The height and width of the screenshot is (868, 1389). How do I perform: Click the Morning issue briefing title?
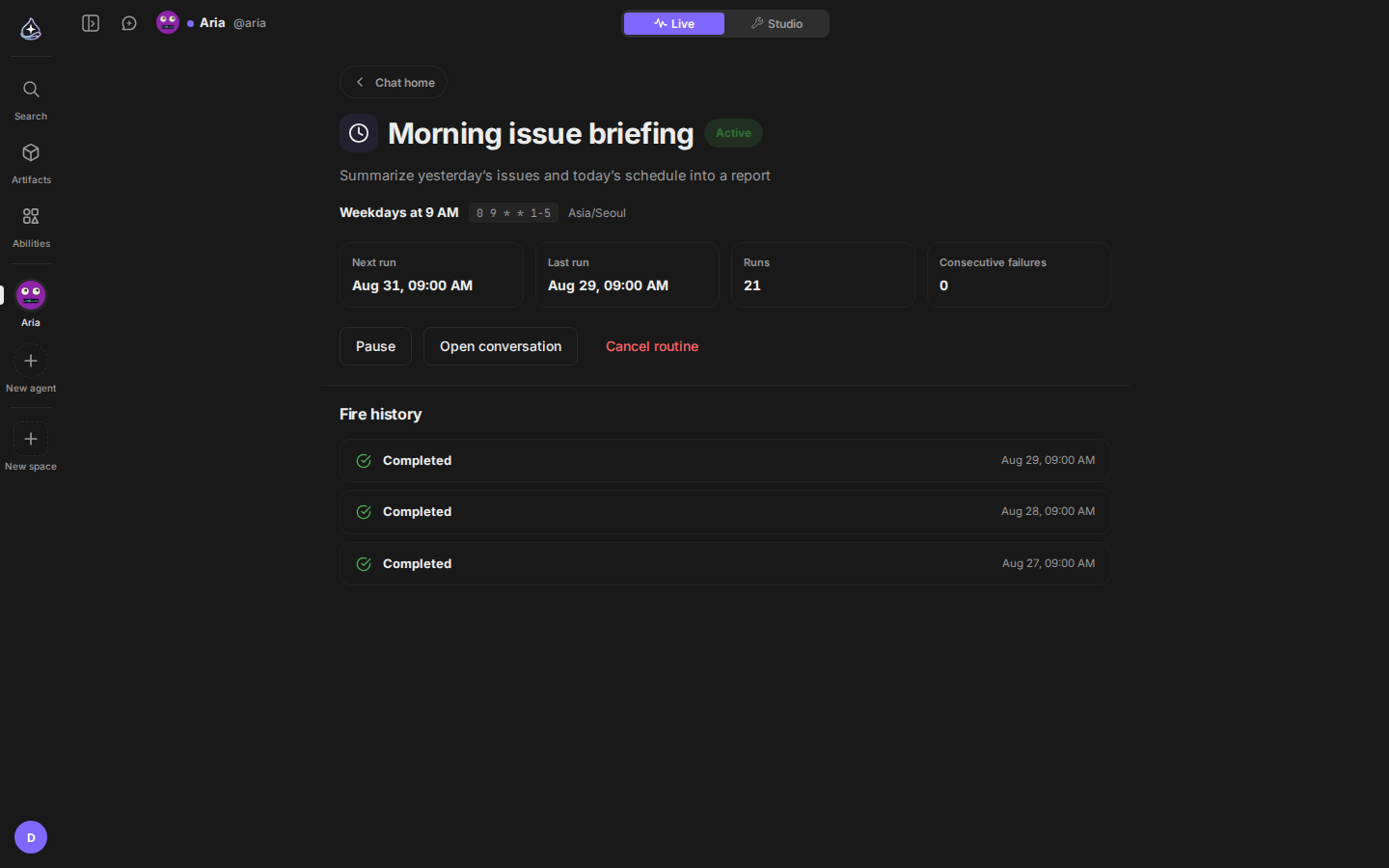click(540, 133)
